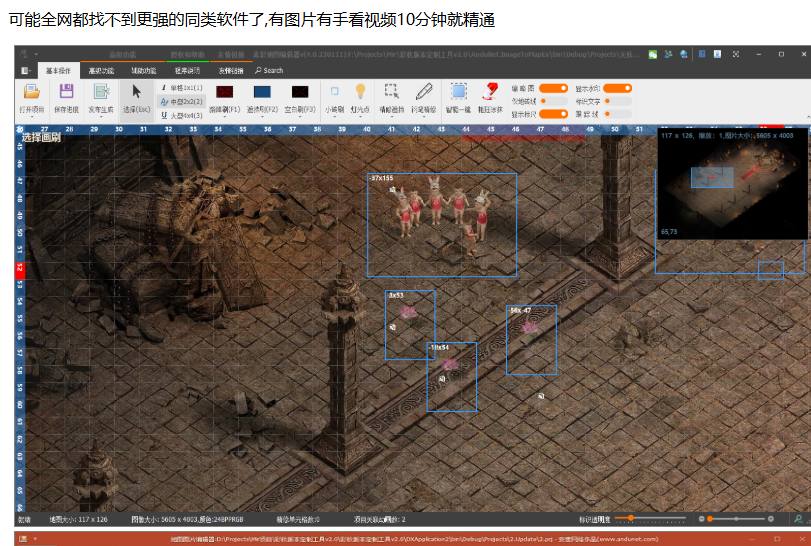Select the 37x155 monster group box
811x546 pixels.
click(442, 225)
